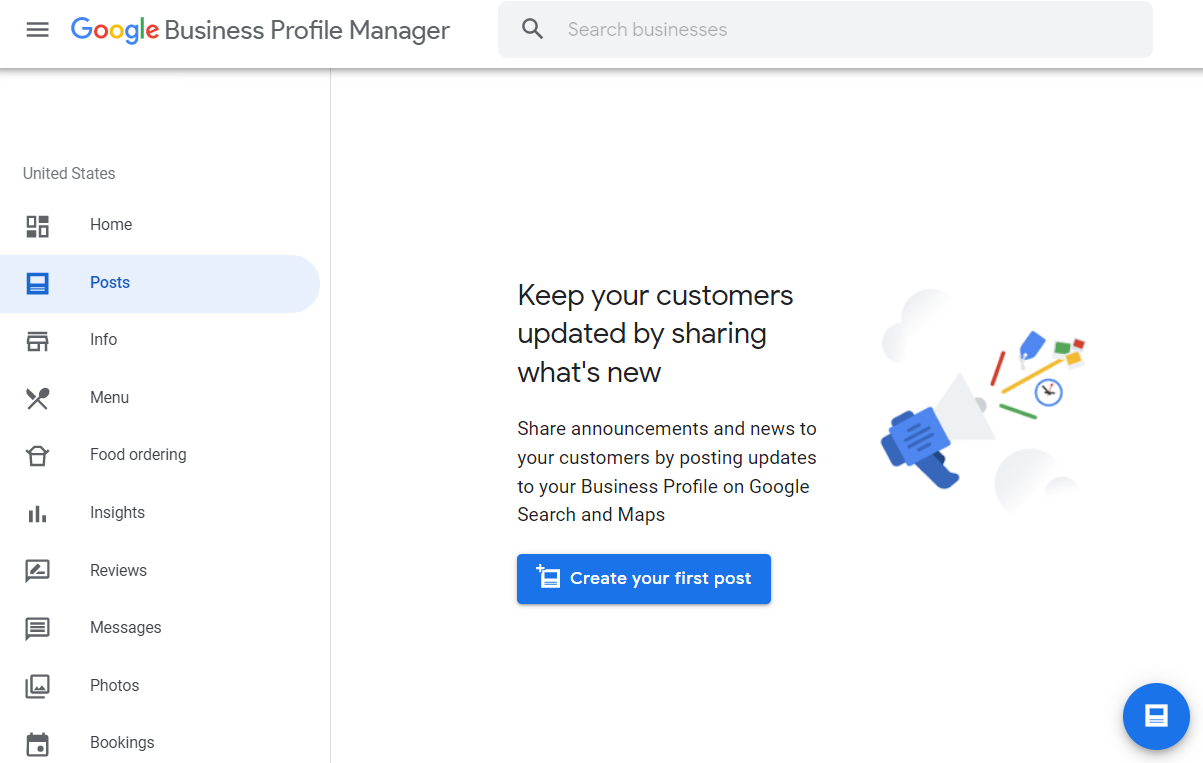This screenshot has height=763, width=1203.
Task: Open Reviews page label
Action: [118, 571]
